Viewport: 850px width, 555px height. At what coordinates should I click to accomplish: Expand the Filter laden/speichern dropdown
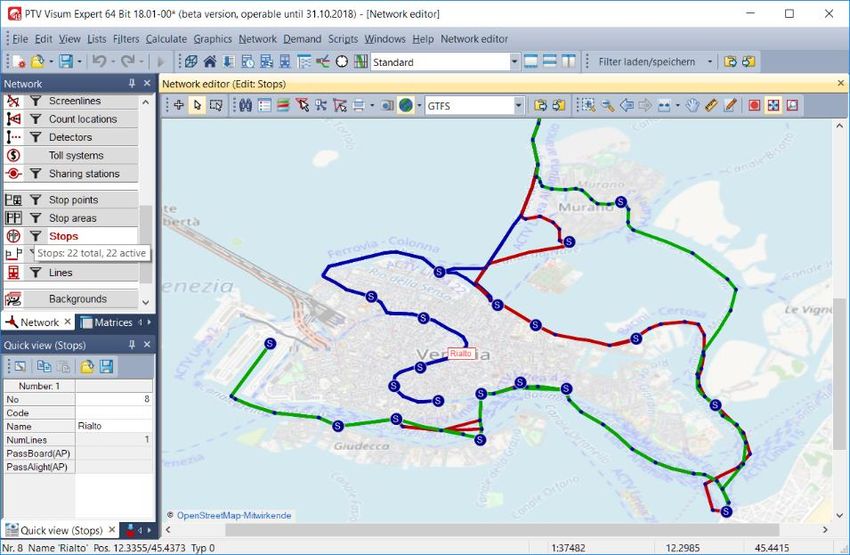(x=710, y=62)
